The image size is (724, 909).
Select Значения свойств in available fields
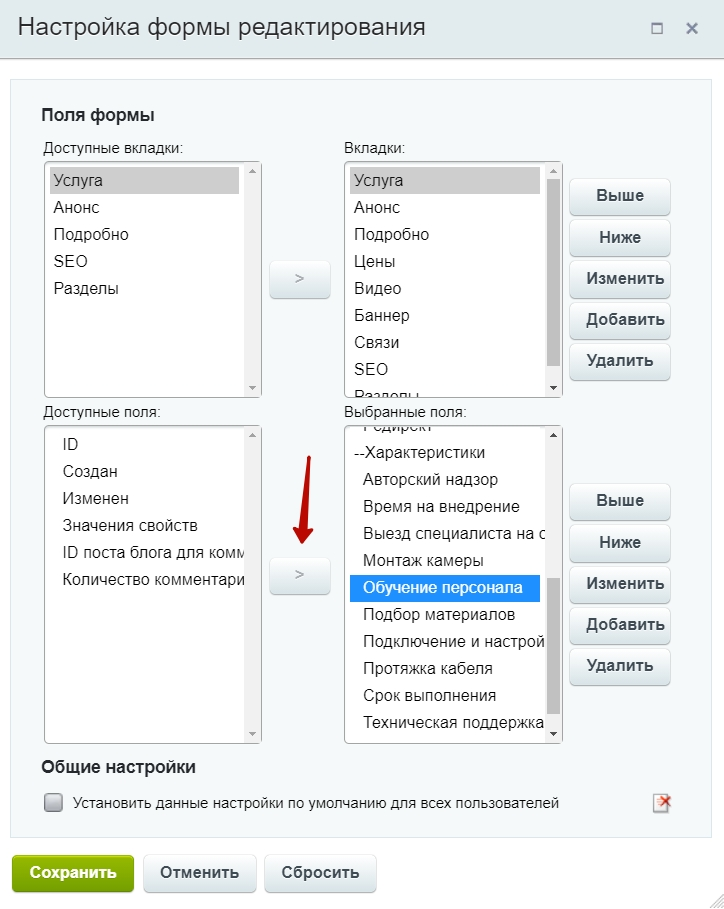pyautogui.click(x=130, y=525)
